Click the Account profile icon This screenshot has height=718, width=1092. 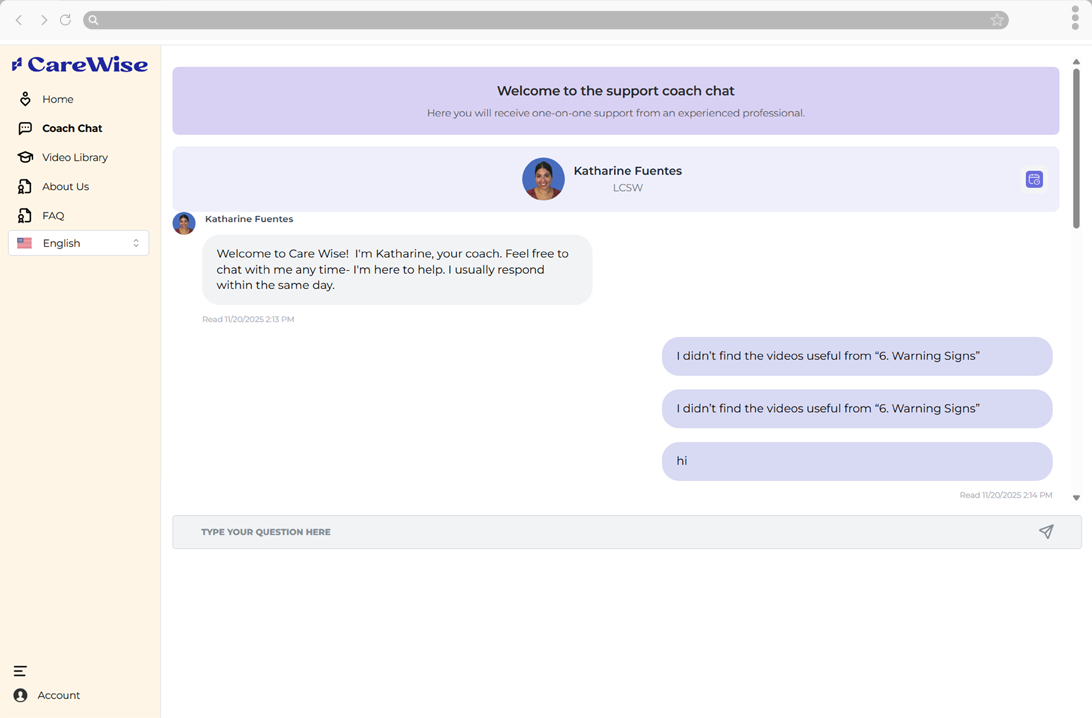tap(20, 695)
